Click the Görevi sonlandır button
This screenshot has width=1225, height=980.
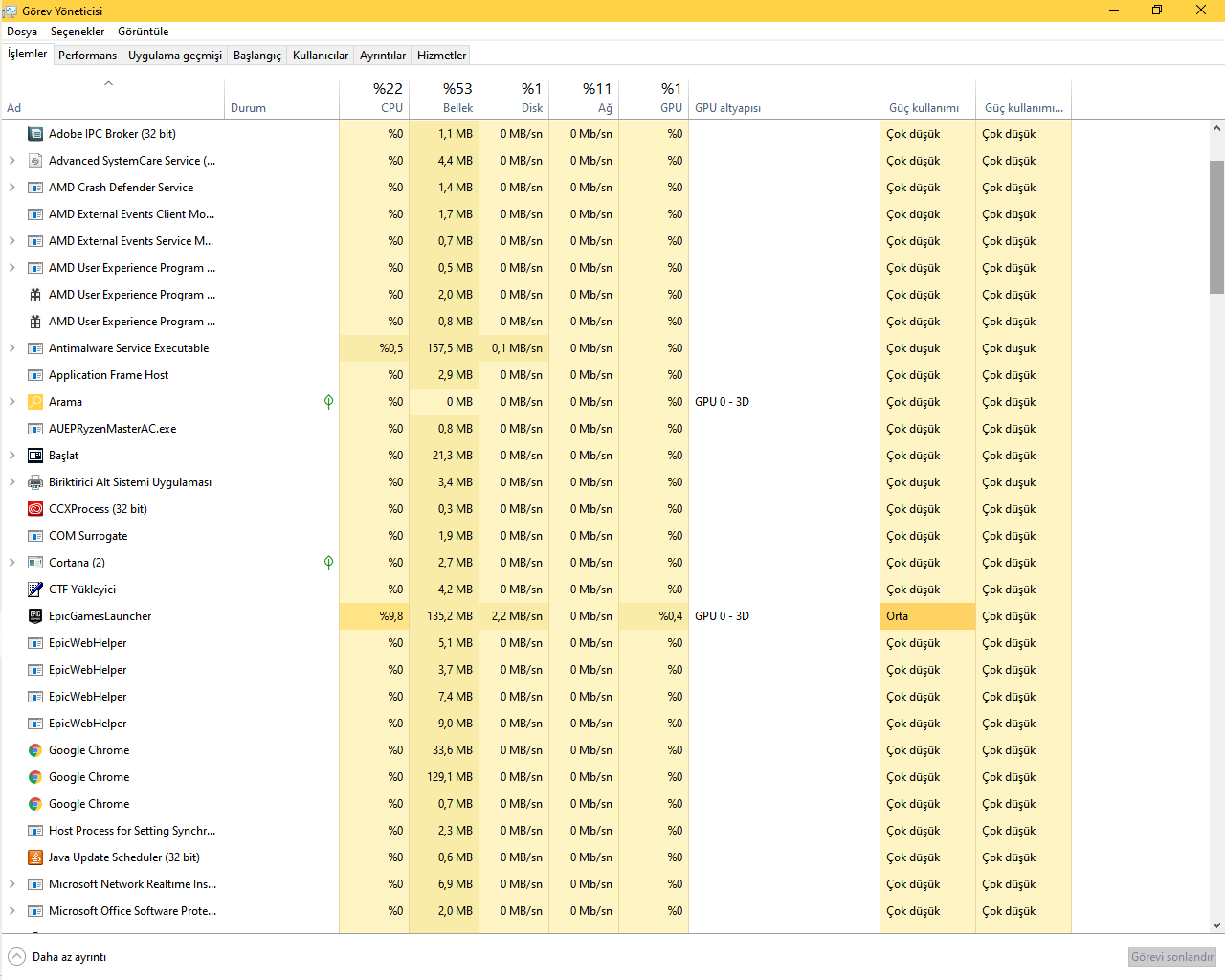click(1172, 957)
